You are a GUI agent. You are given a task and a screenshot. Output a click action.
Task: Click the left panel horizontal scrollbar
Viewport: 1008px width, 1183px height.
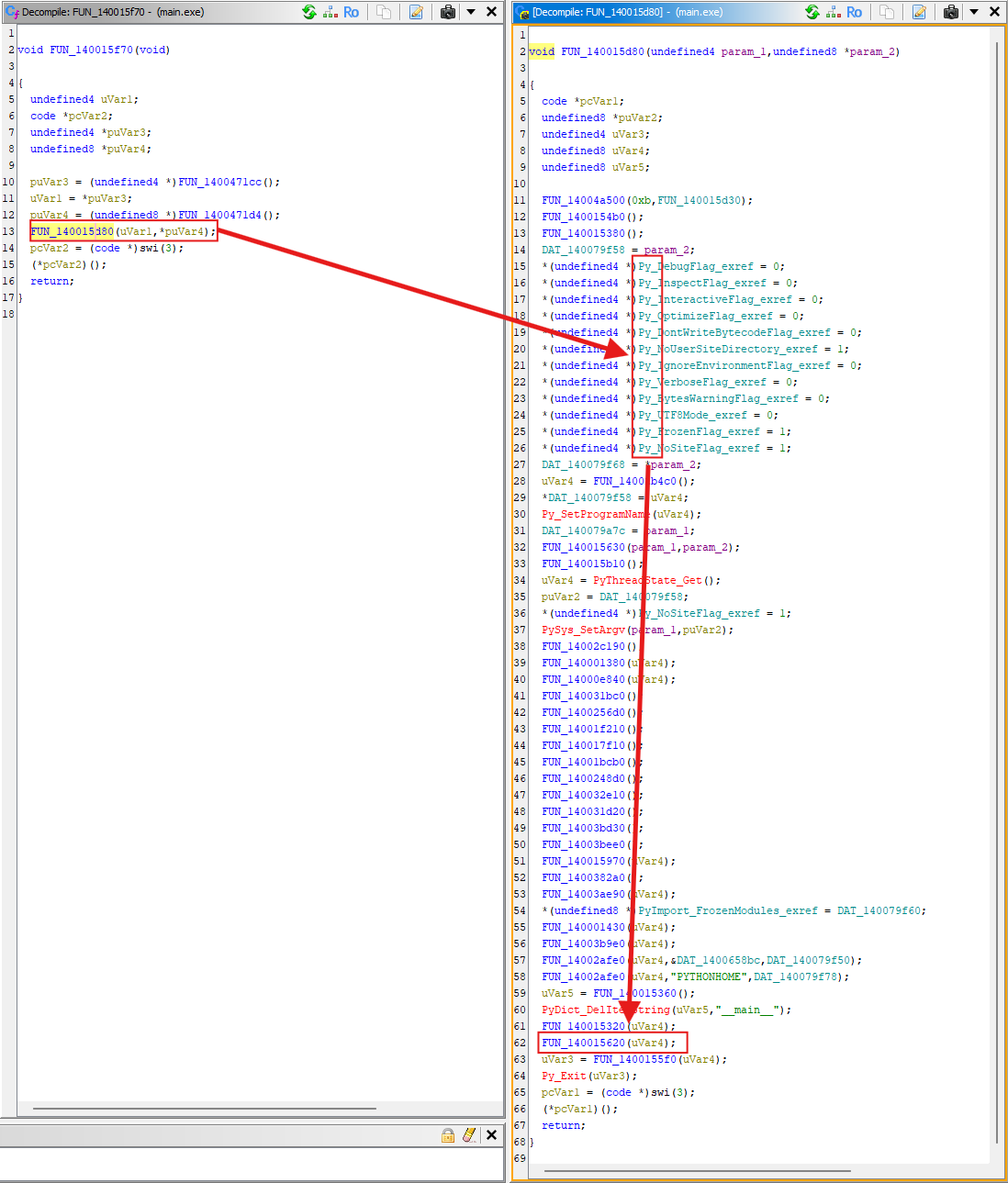tap(204, 1109)
